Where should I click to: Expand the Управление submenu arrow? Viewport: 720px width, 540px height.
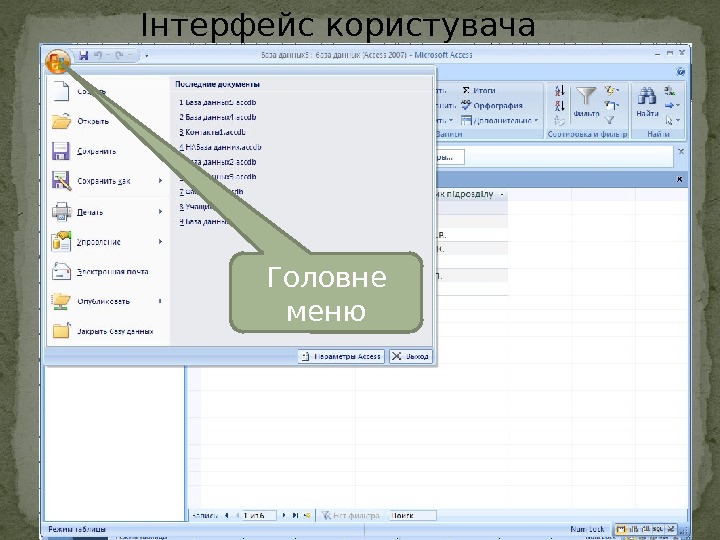click(160, 241)
